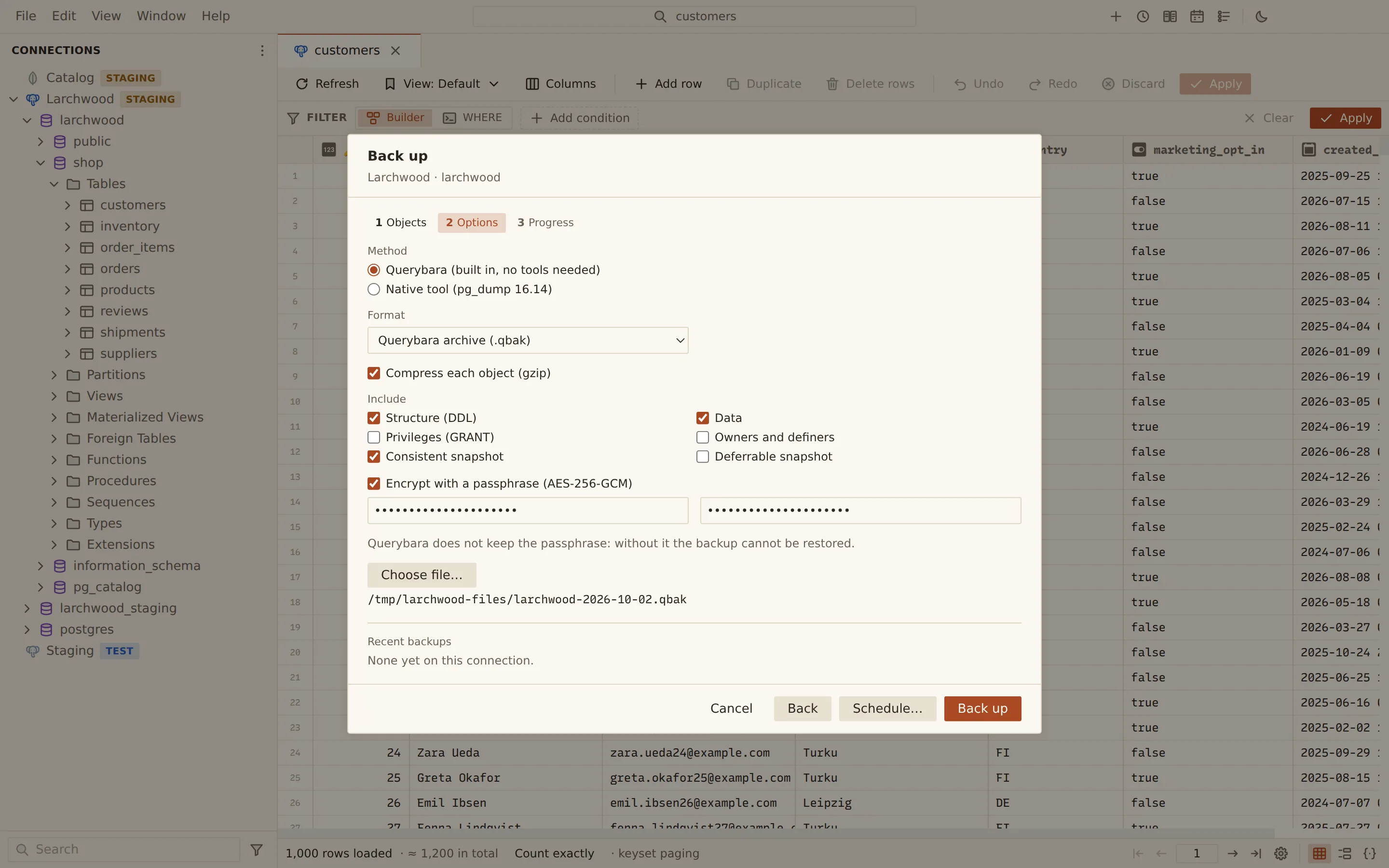Image resolution: width=1389 pixels, height=868 pixels.
Task: Select the Native tool pg_dump radio option
Action: pos(374,289)
